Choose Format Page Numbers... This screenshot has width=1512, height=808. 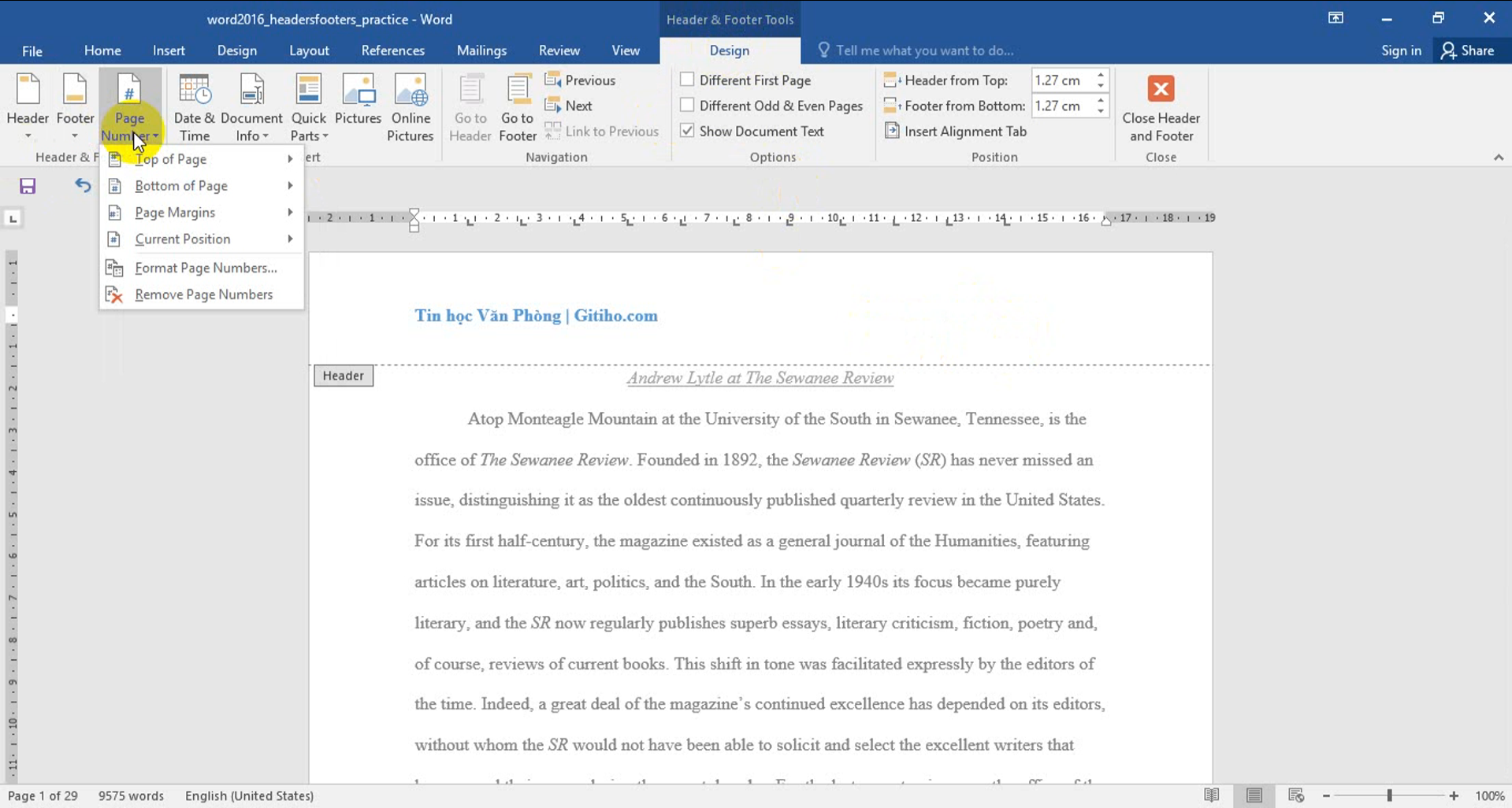pos(202,268)
